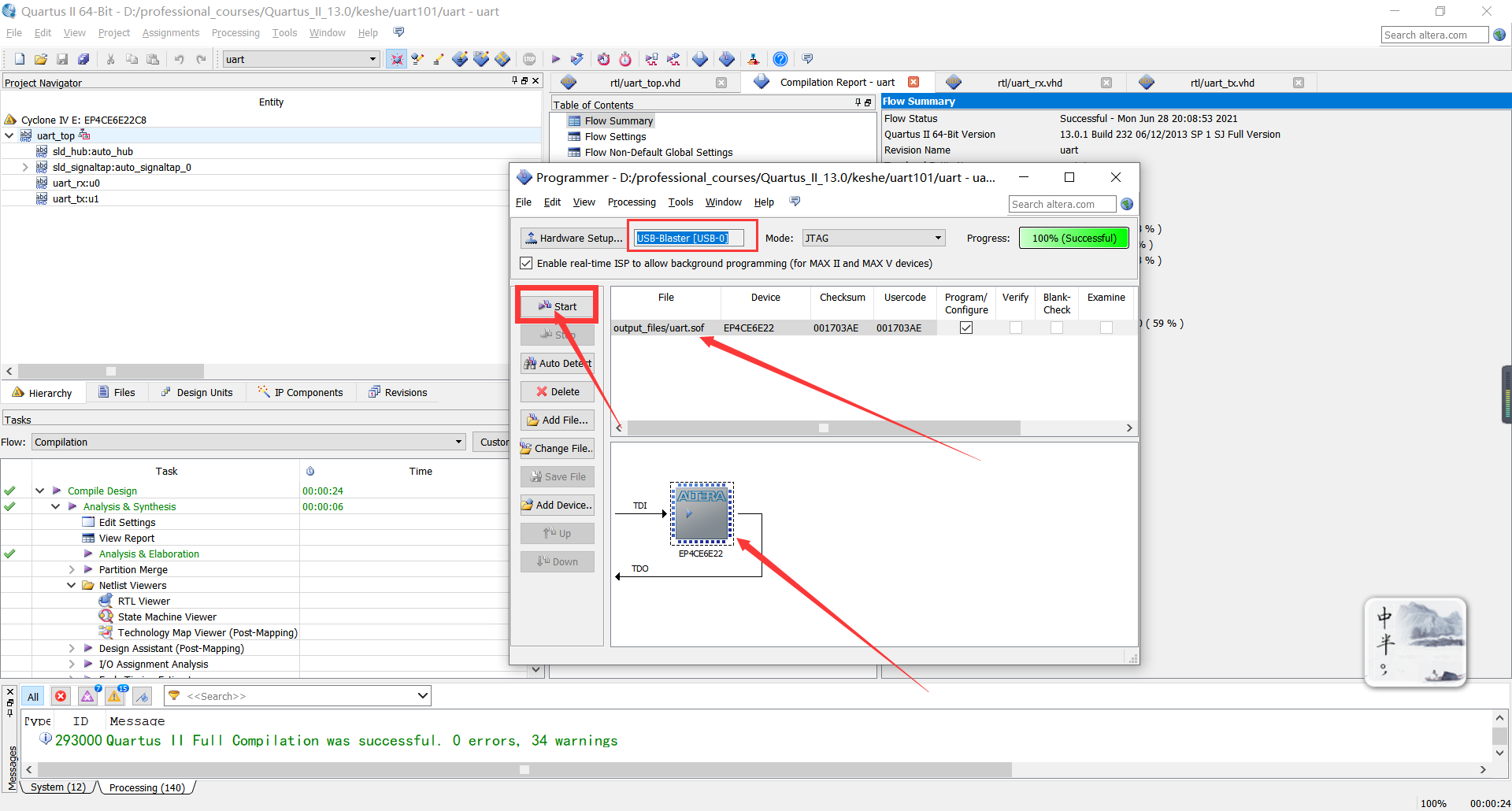The width and height of the screenshot is (1512, 811).
Task: Click the Open folder icon in main toolbar
Action: 41,59
